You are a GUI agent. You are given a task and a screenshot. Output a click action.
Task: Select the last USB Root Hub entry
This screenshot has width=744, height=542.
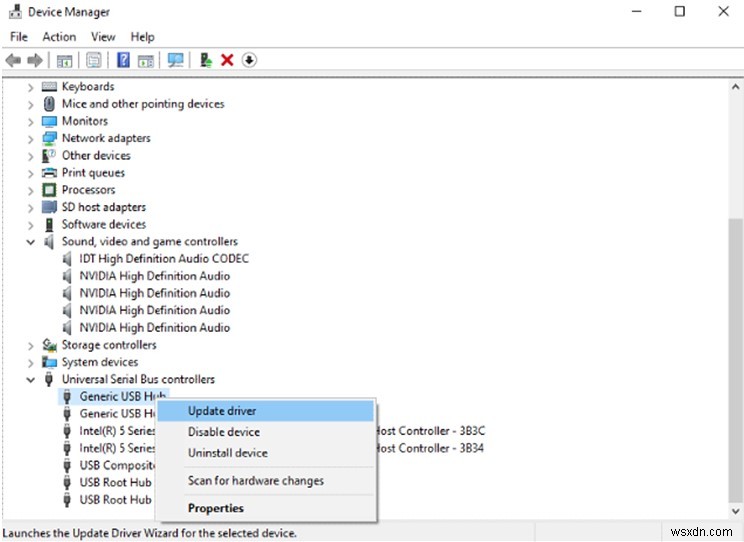point(115,500)
